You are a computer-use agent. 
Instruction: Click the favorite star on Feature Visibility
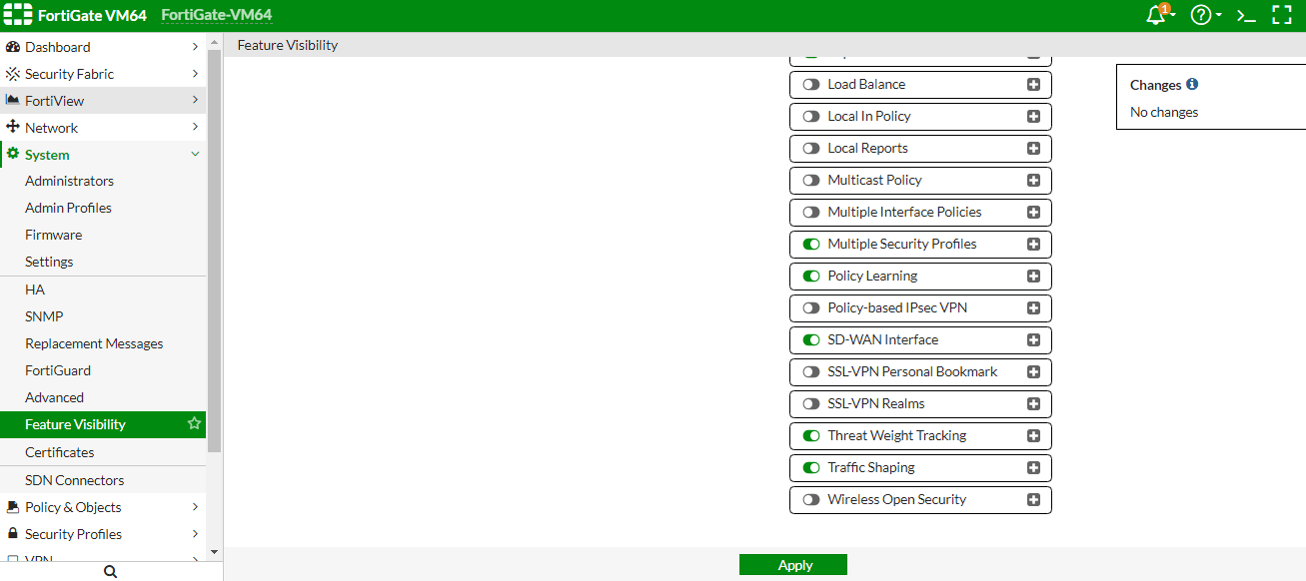tap(194, 424)
